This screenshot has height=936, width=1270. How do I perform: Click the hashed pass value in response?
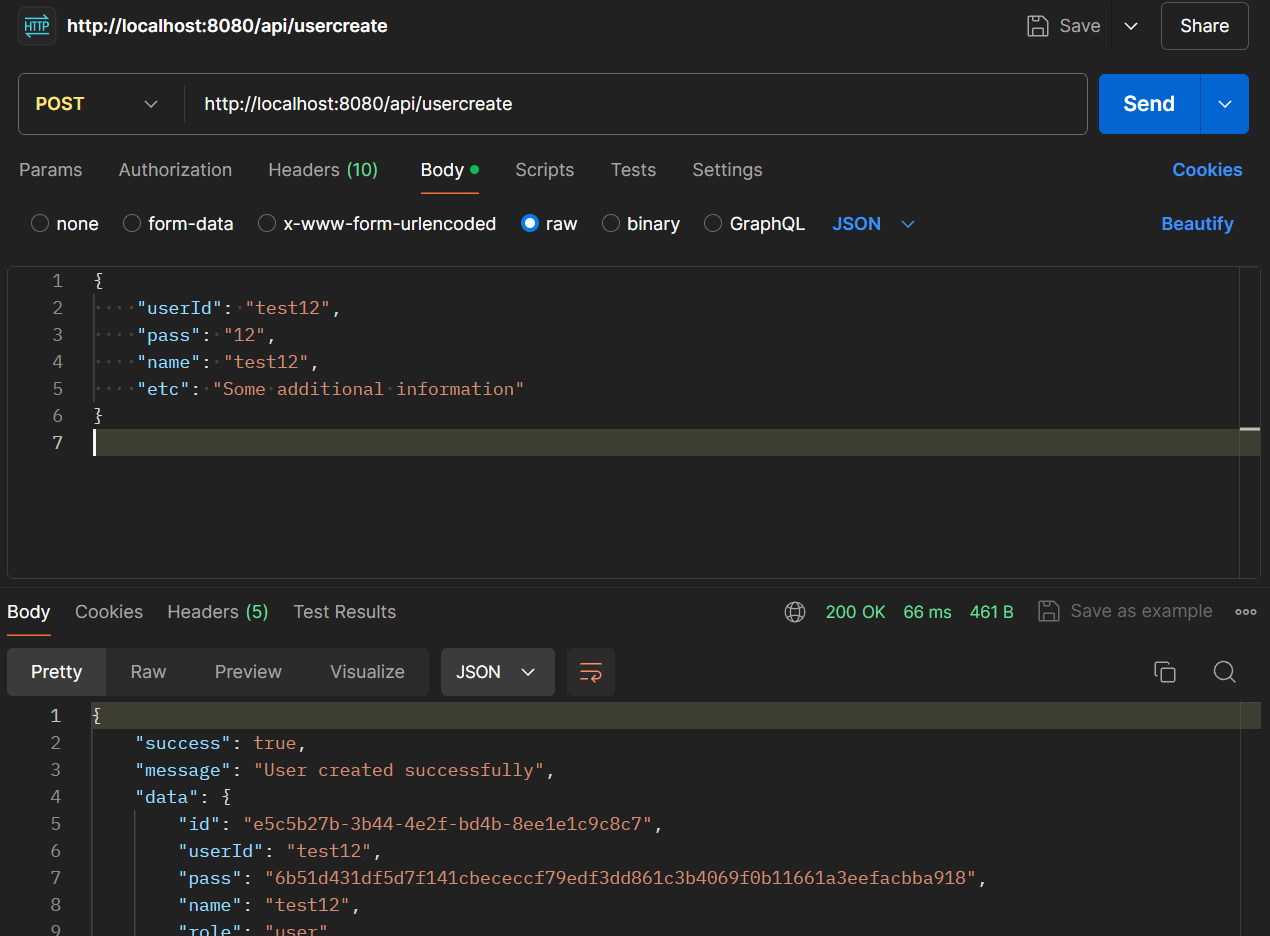(620, 878)
